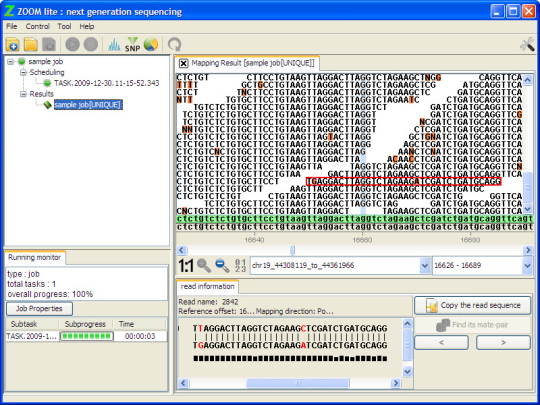Screen dimensions: 540x405
Task: Open the File menu
Action: pyautogui.click(x=11, y=27)
